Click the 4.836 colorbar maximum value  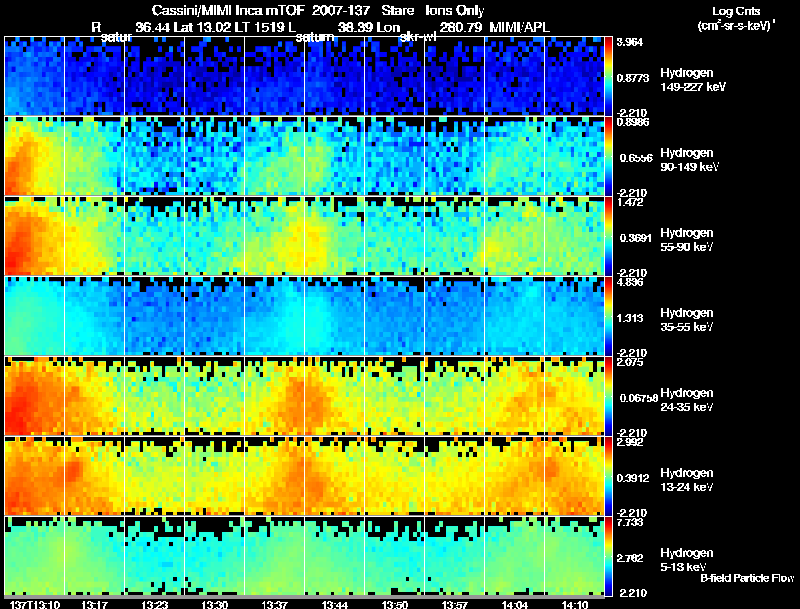coord(630,282)
